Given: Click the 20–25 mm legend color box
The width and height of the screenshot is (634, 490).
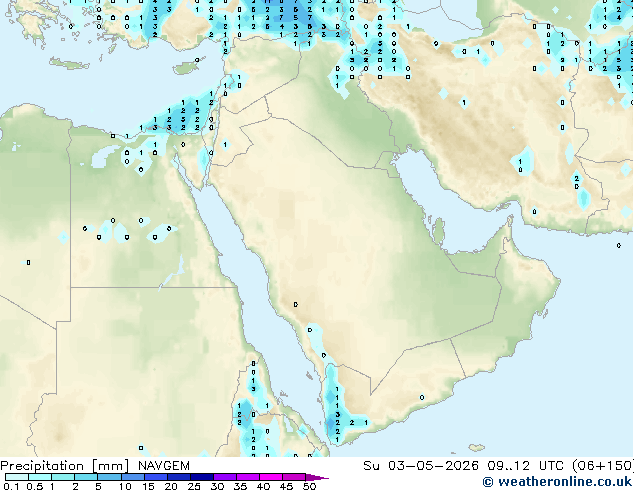Looking at the screenshot, I should coord(178,477).
